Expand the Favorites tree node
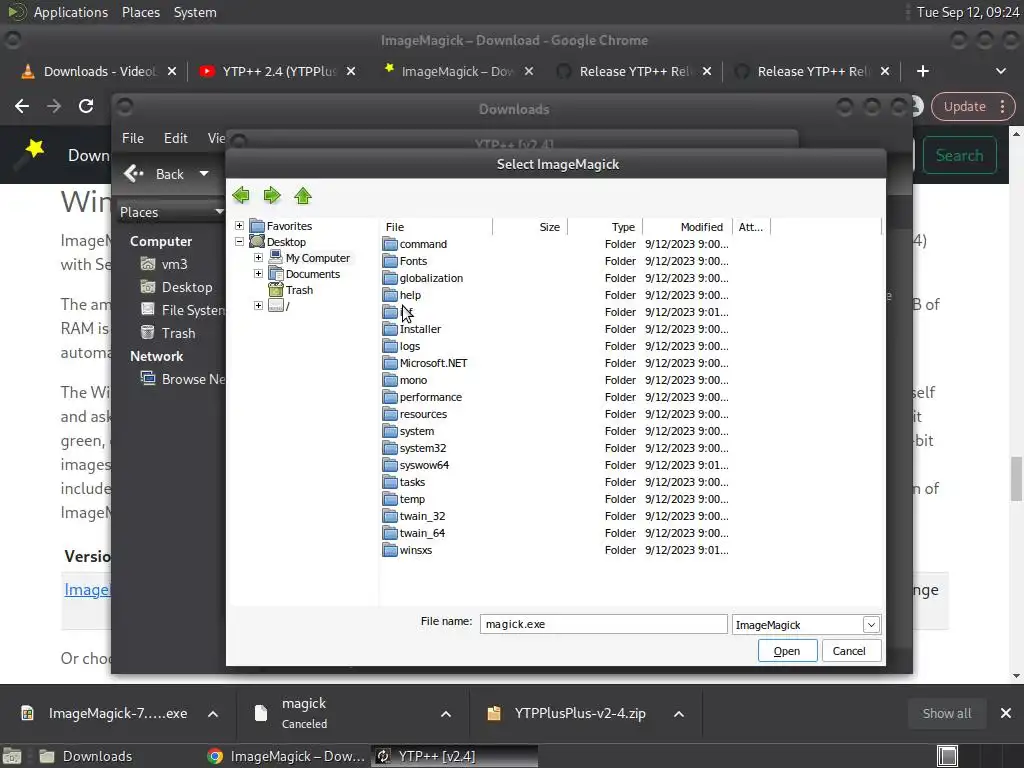1024x768 pixels. pyautogui.click(x=240, y=225)
